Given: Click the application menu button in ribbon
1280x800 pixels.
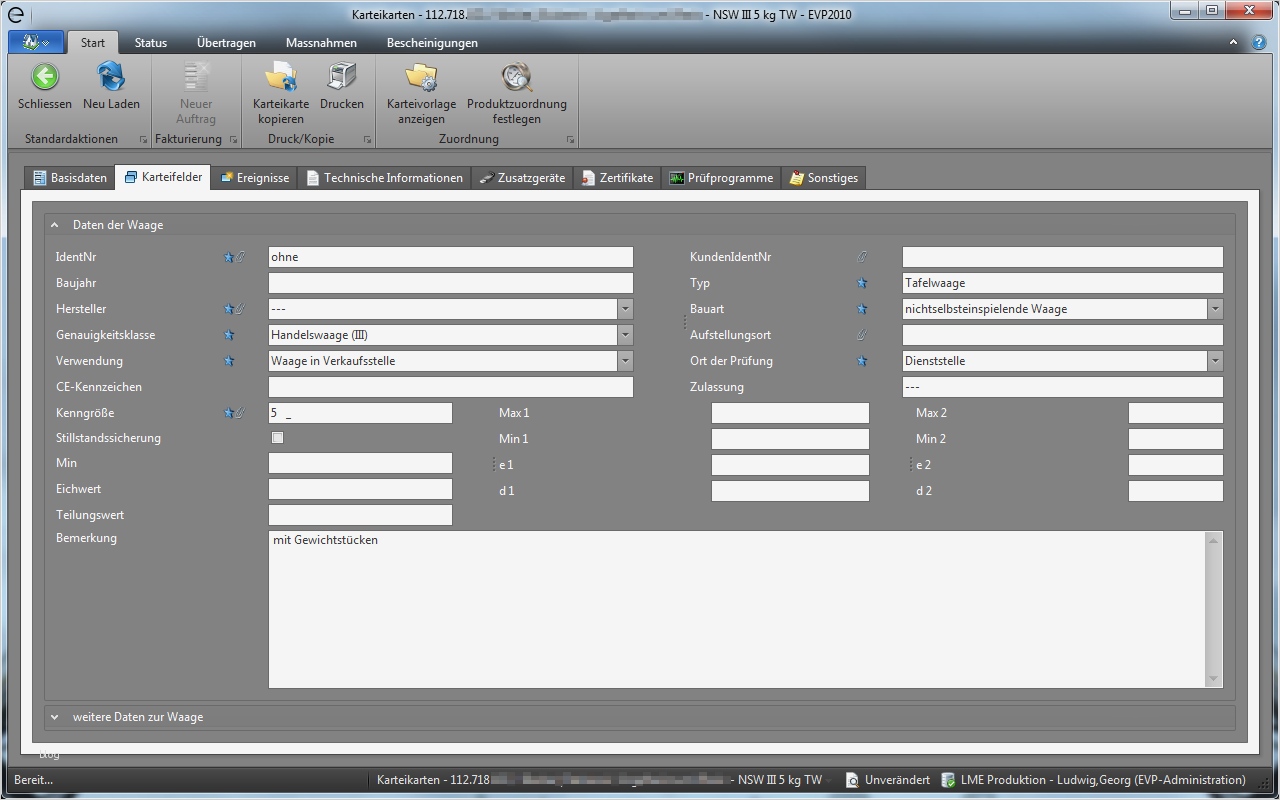Looking at the screenshot, I should (36, 43).
